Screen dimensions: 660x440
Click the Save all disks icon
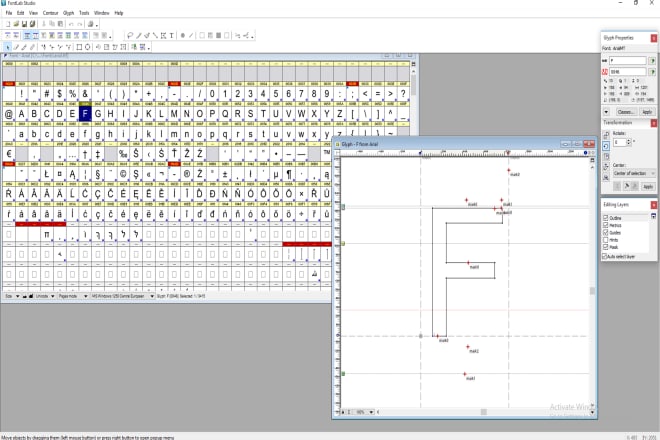click(x=32, y=24)
